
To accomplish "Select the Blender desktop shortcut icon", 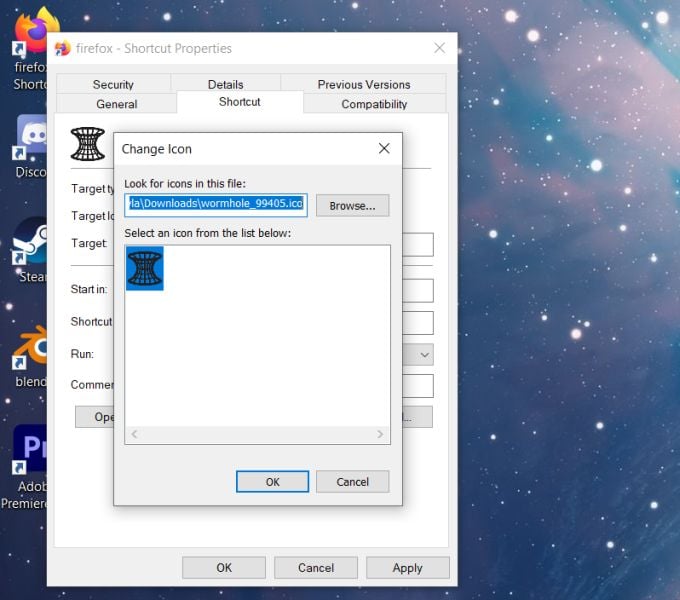I will pyautogui.click(x=29, y=347).
